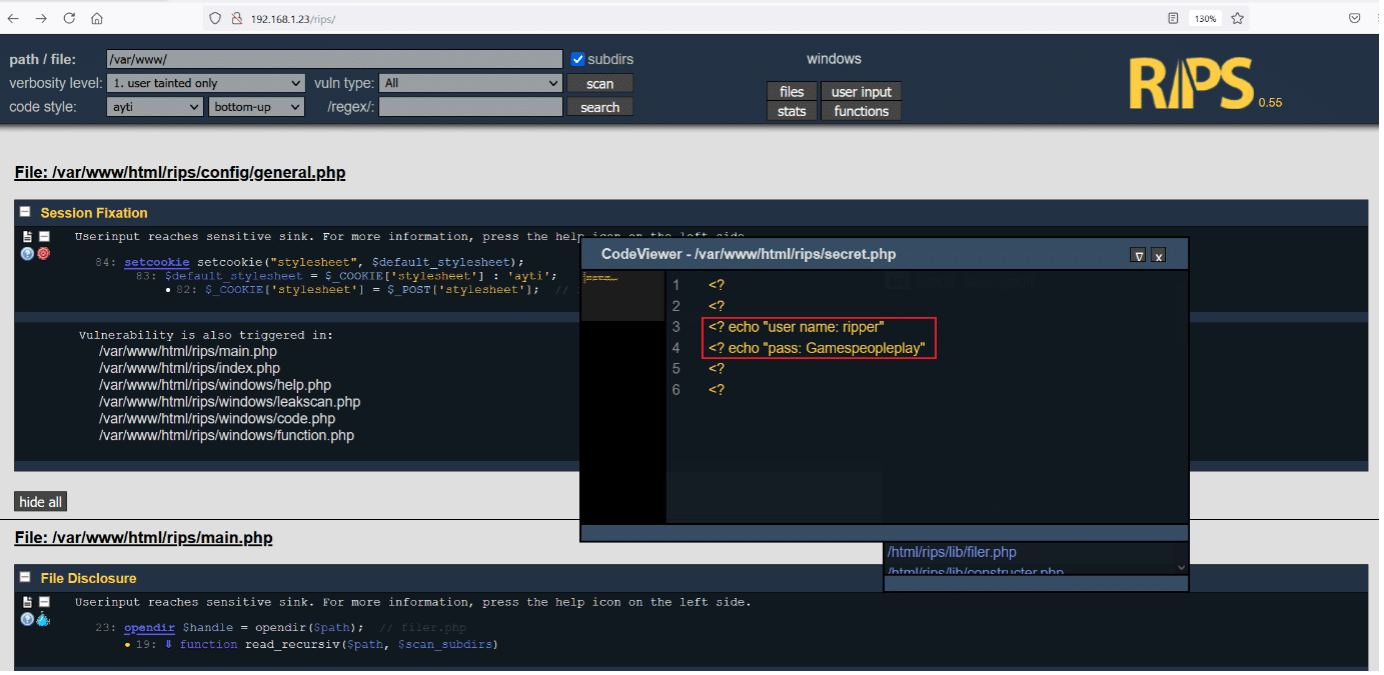This screenshot has width=1384, height=675.
Task: Open the user input window
Action: click(x=861, y=92)
